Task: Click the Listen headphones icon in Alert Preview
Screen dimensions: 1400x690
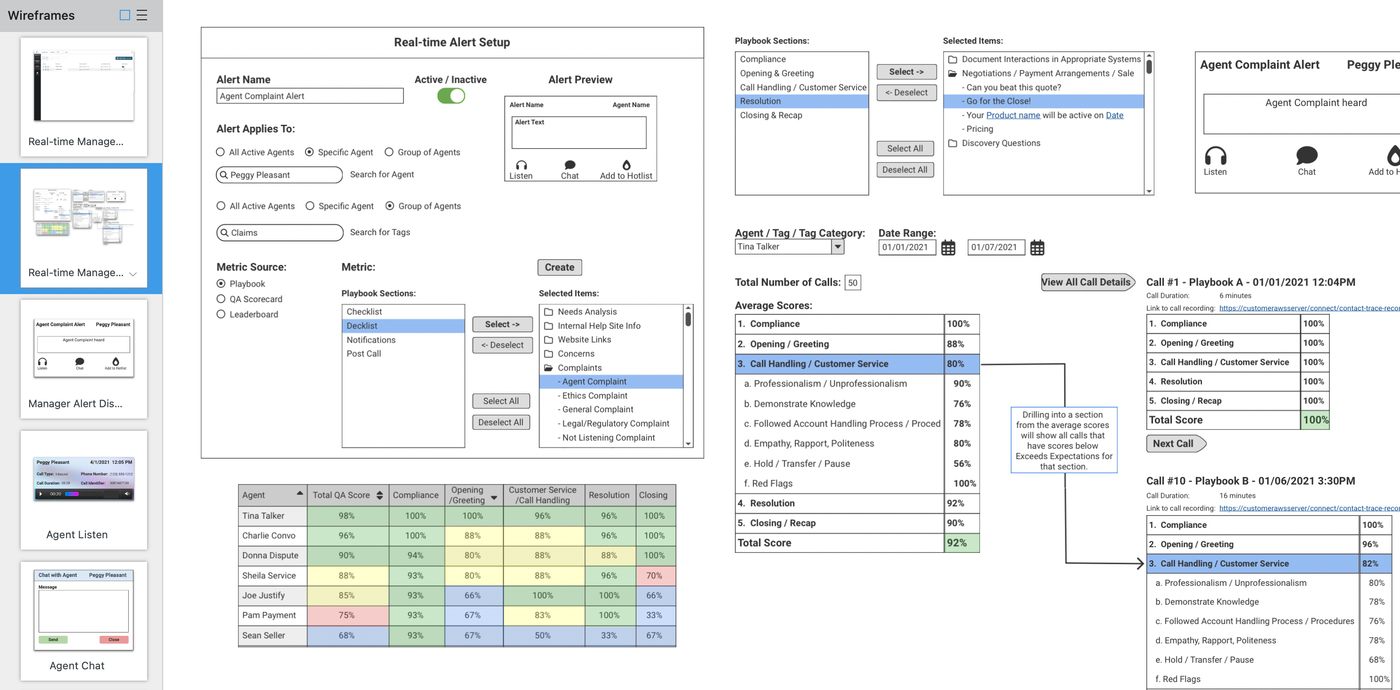Action: [x=521, y=165]
